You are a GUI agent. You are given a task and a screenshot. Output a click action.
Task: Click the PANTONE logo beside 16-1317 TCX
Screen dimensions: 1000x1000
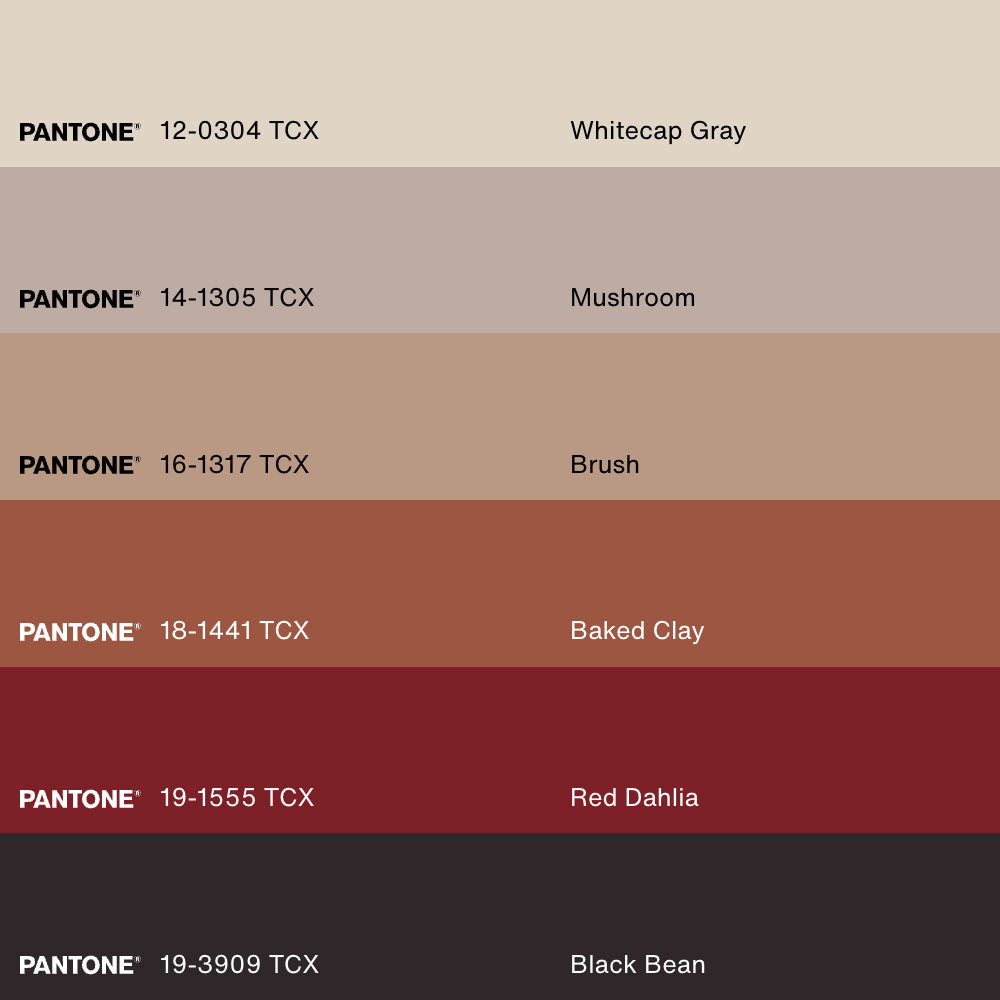pyautogui.click(x=79, y=465)
